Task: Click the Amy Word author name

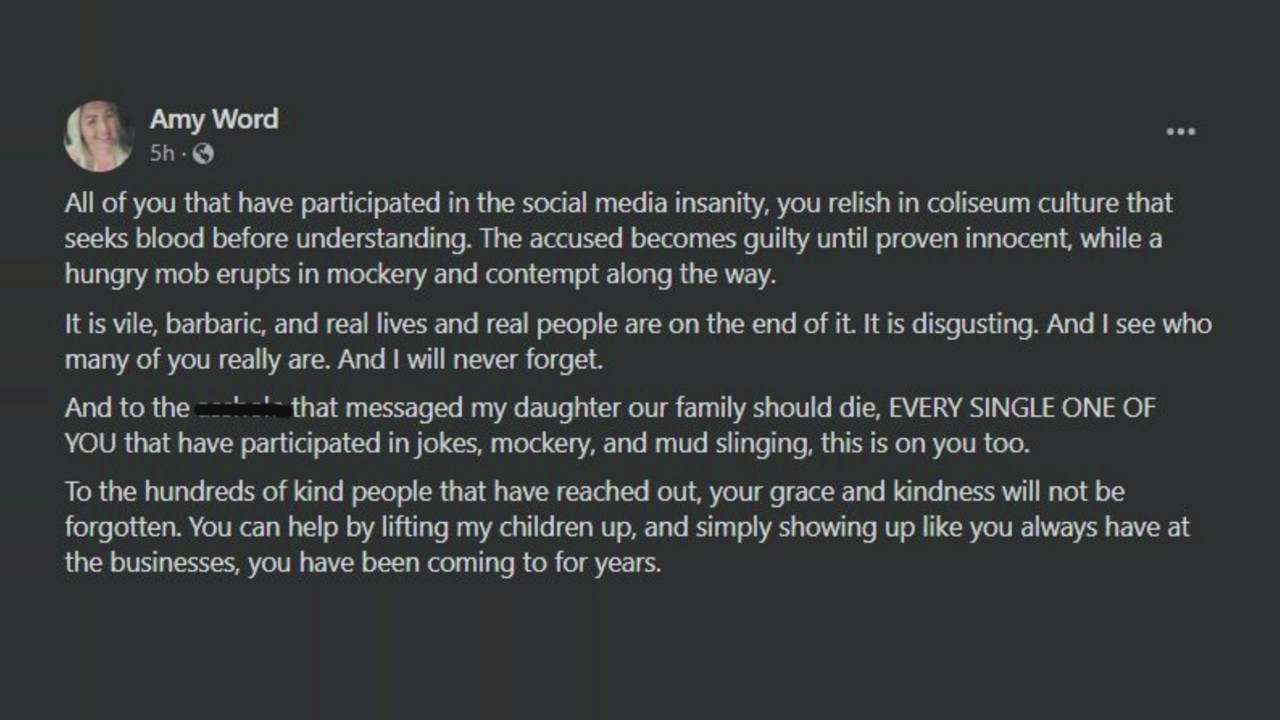Action: coord(214,119)
